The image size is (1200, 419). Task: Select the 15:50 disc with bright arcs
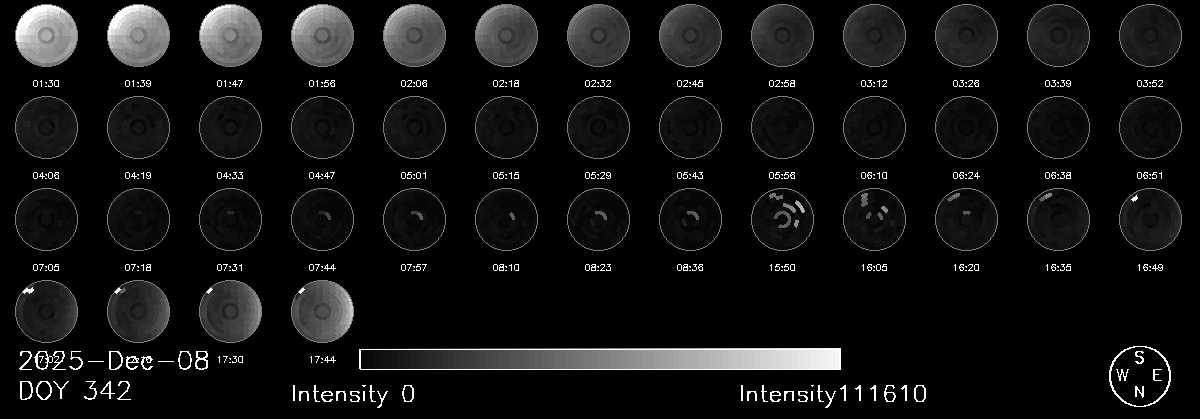pyautogui.click(x=781, y=217)
